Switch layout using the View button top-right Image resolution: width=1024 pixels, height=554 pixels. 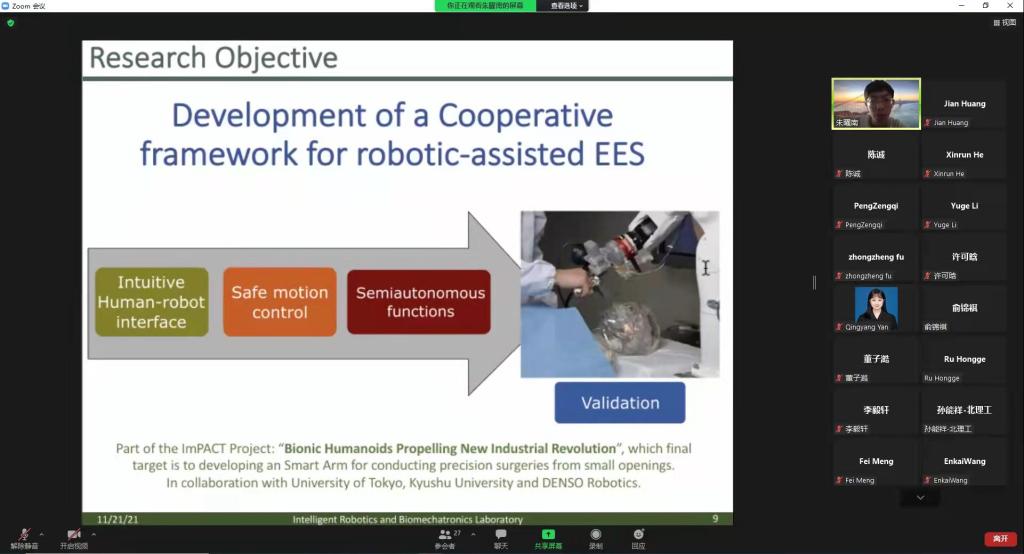1003,22
